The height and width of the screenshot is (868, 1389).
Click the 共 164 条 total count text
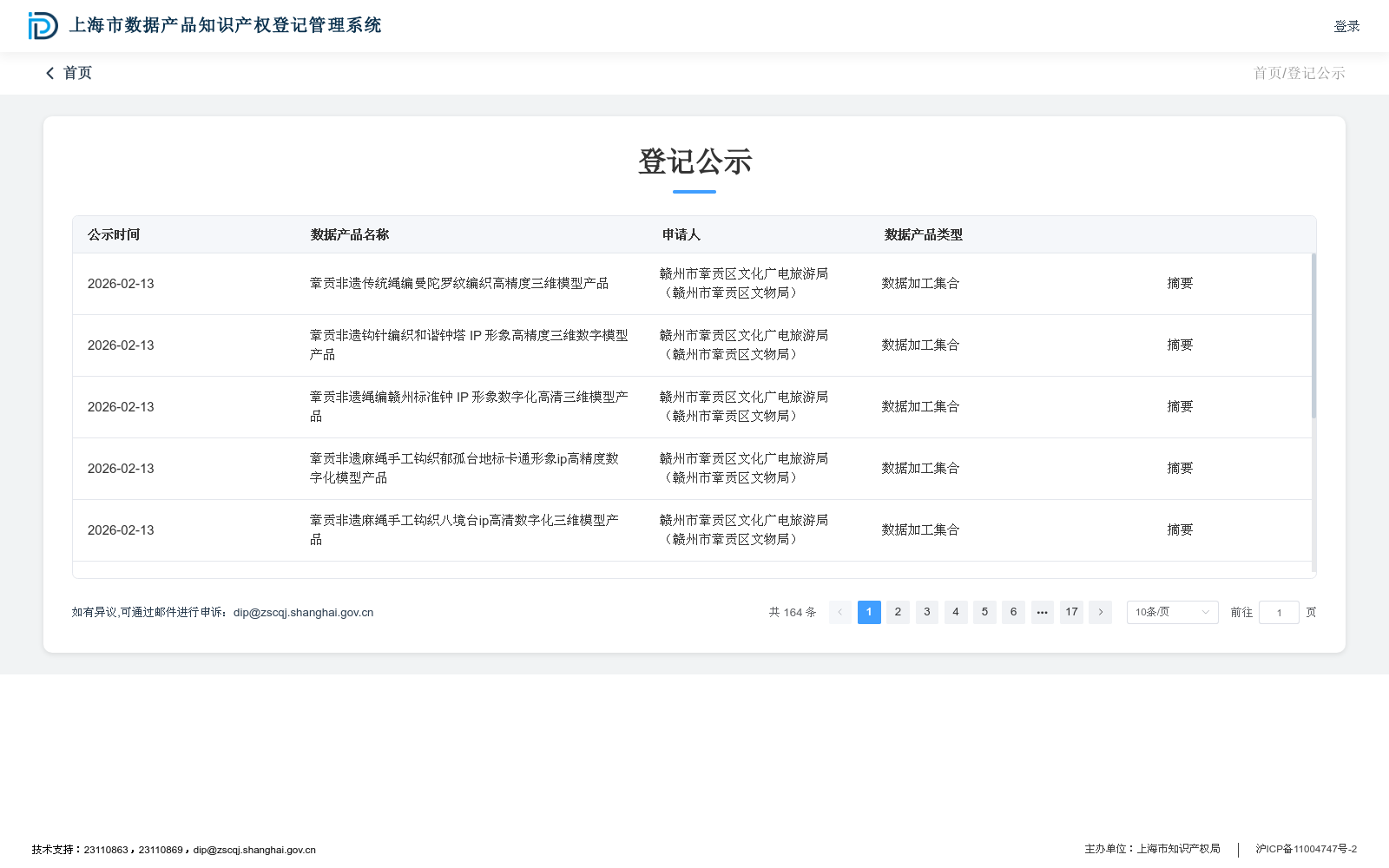coord(793,613)
